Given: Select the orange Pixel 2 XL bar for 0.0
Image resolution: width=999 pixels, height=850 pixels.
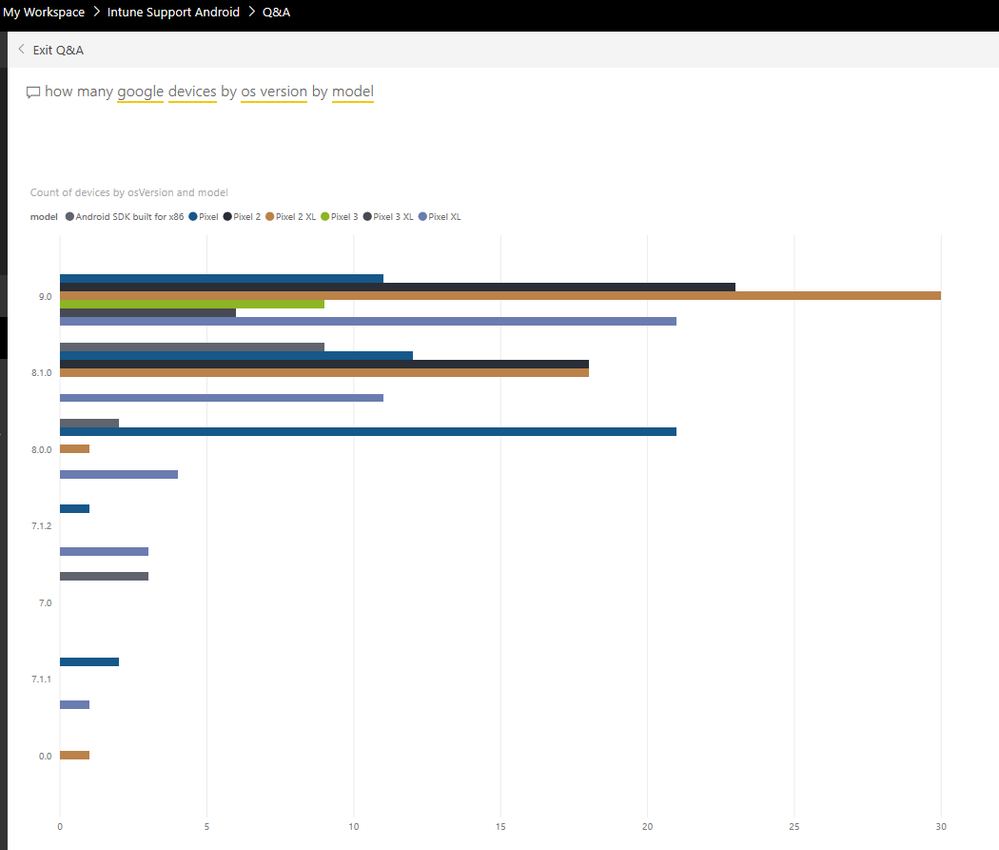Looking at the screenshot, I should tap(75, 755).
